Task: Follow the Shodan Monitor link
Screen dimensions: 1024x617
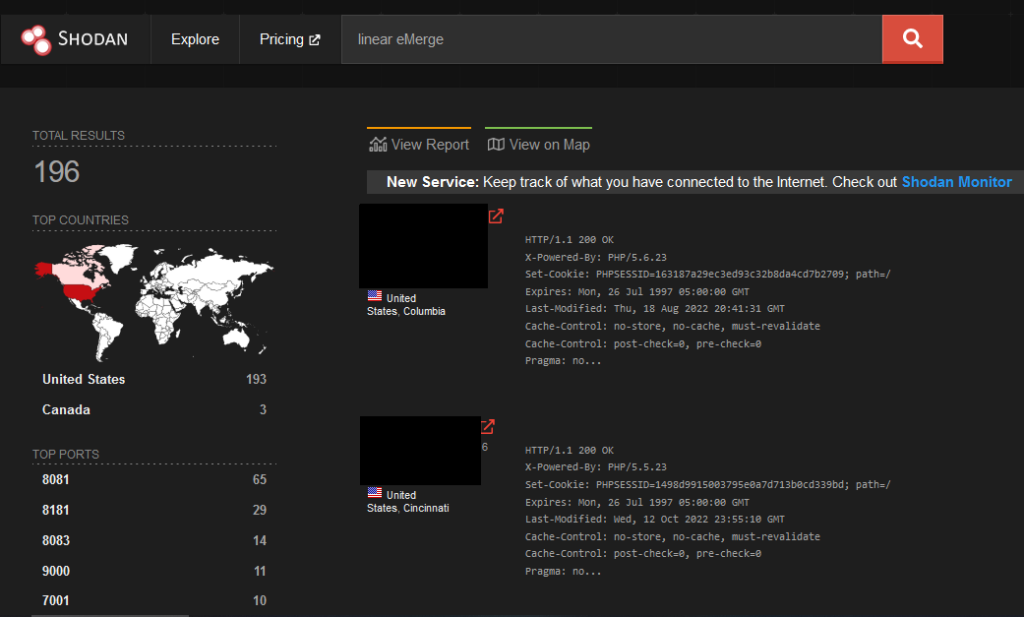Action: point(956,182)
